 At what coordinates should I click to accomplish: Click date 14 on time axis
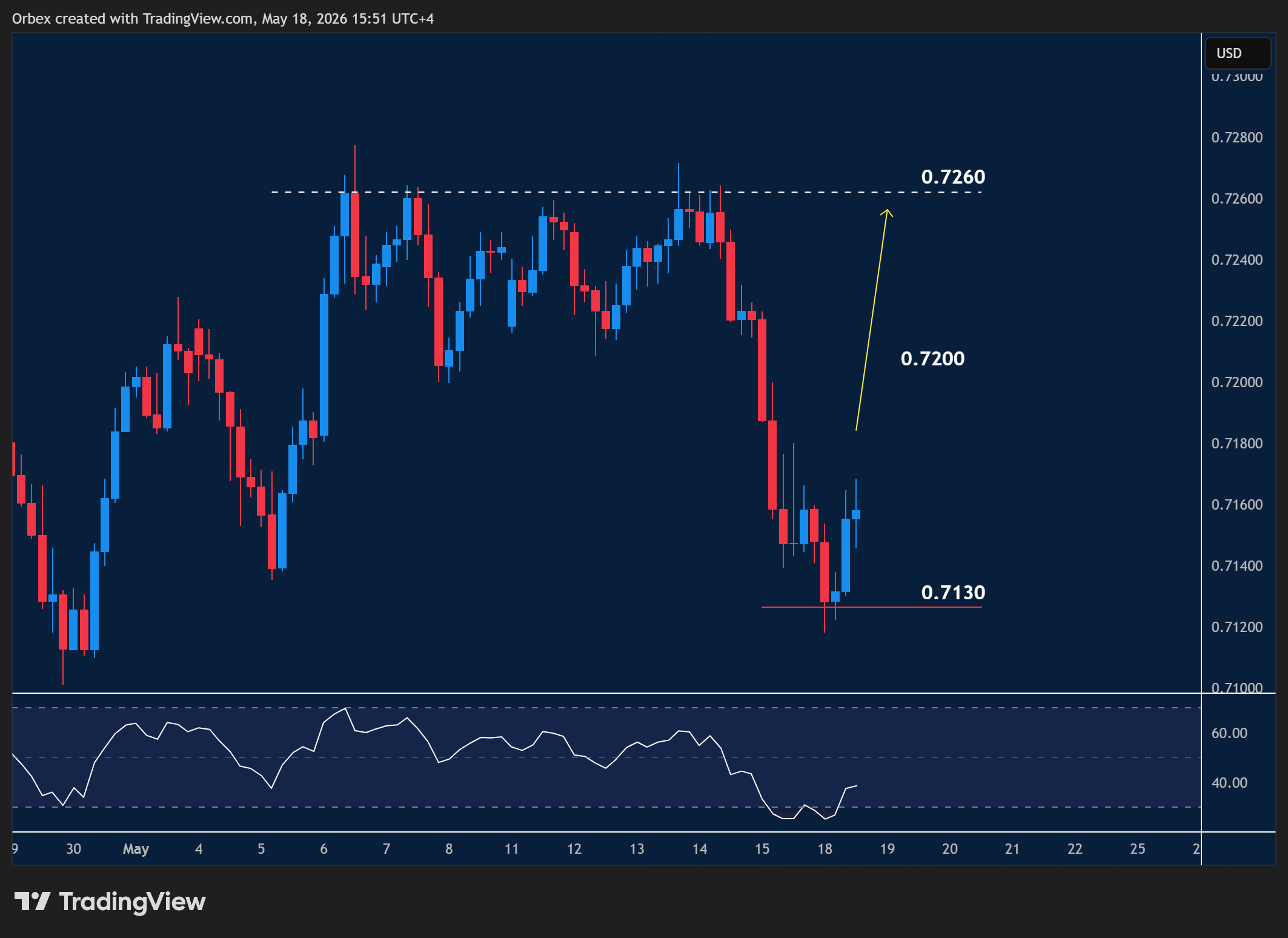point(700,849)
